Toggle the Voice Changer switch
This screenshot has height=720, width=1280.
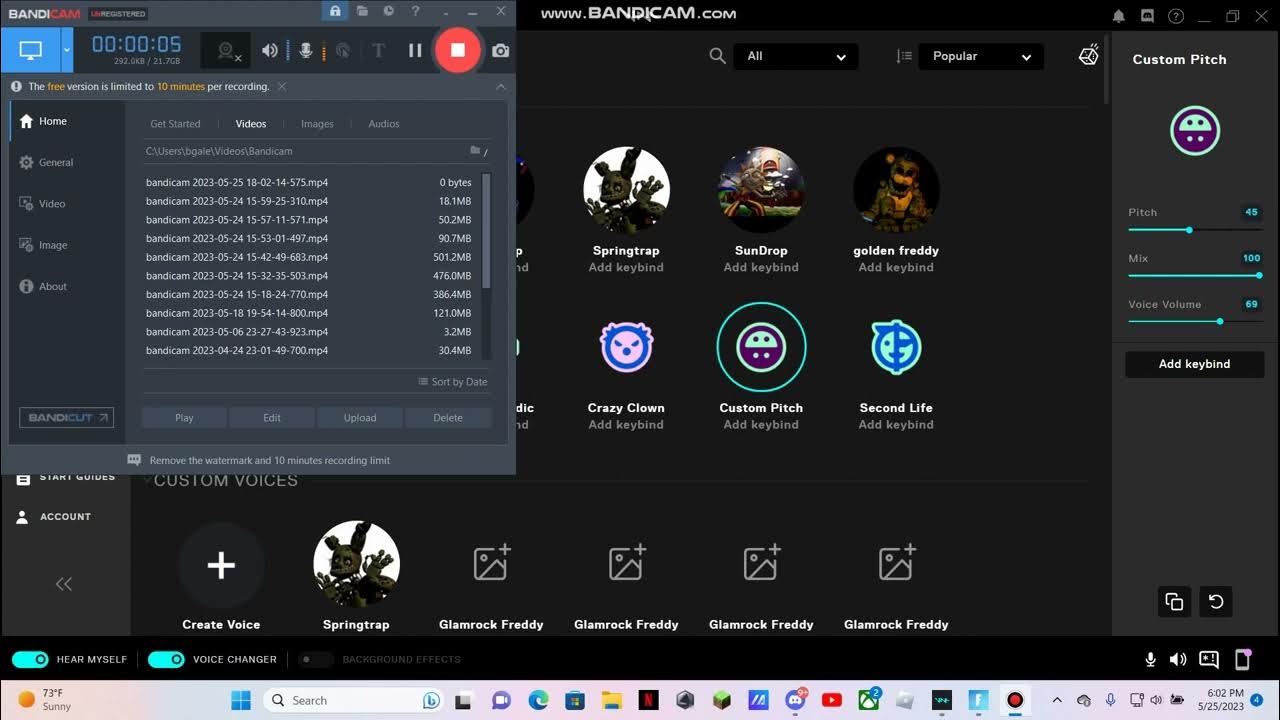click(166, 659)
